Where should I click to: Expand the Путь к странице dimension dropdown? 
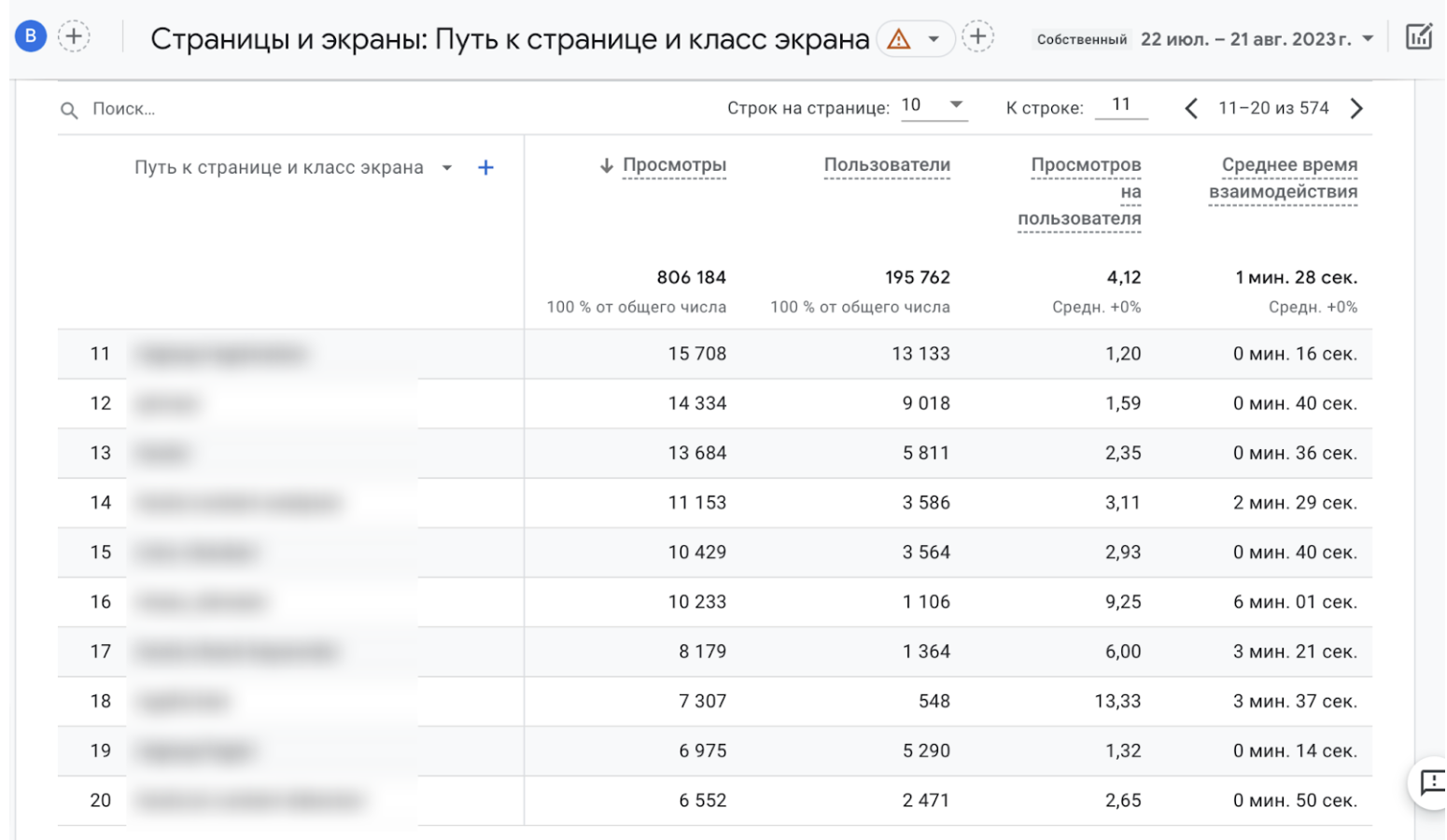(447, 167)
